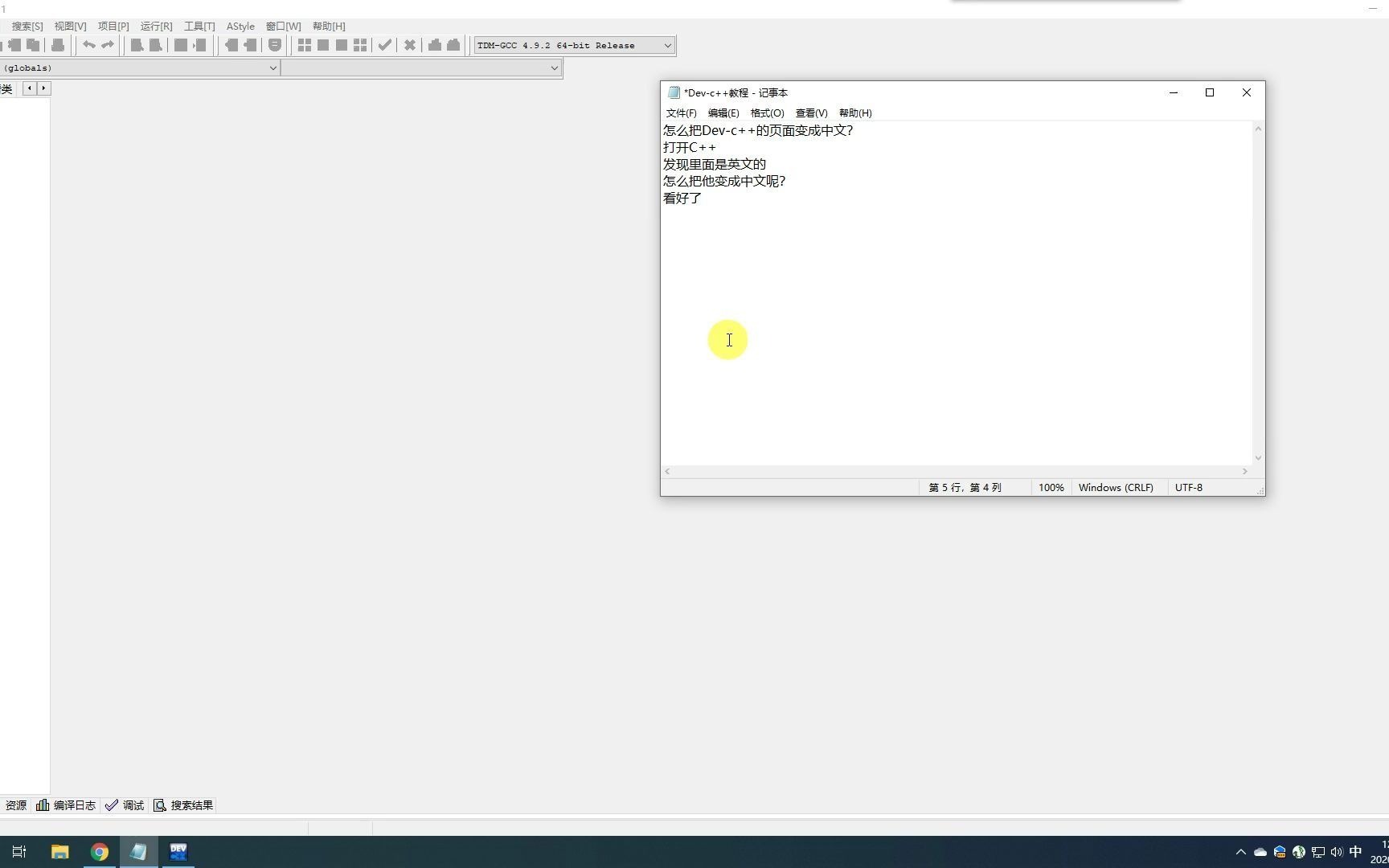Open the 窗口[W] menu in Dev-C++

[x=284, y=27]
